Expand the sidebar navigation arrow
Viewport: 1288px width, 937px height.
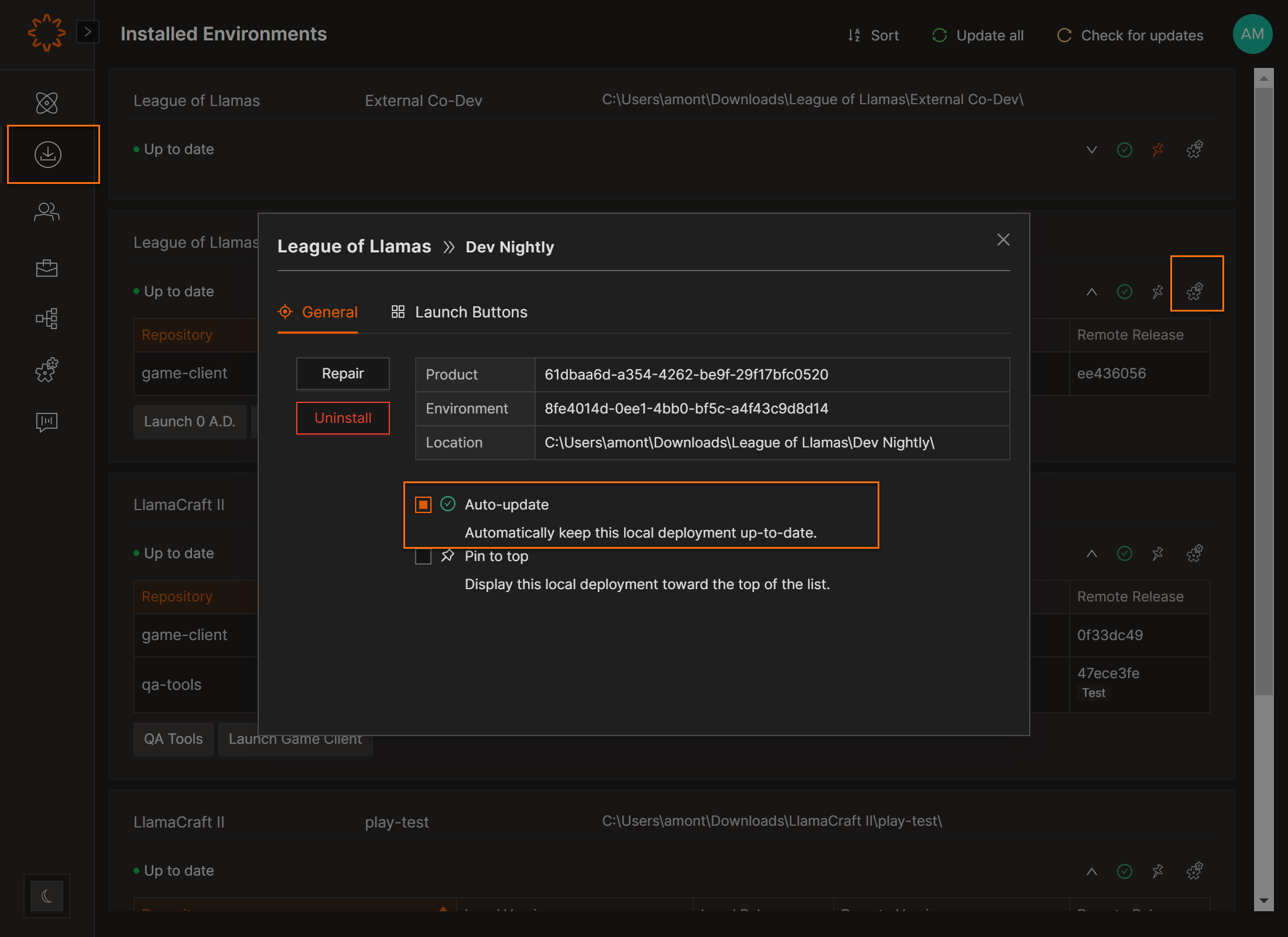[88, 32]
